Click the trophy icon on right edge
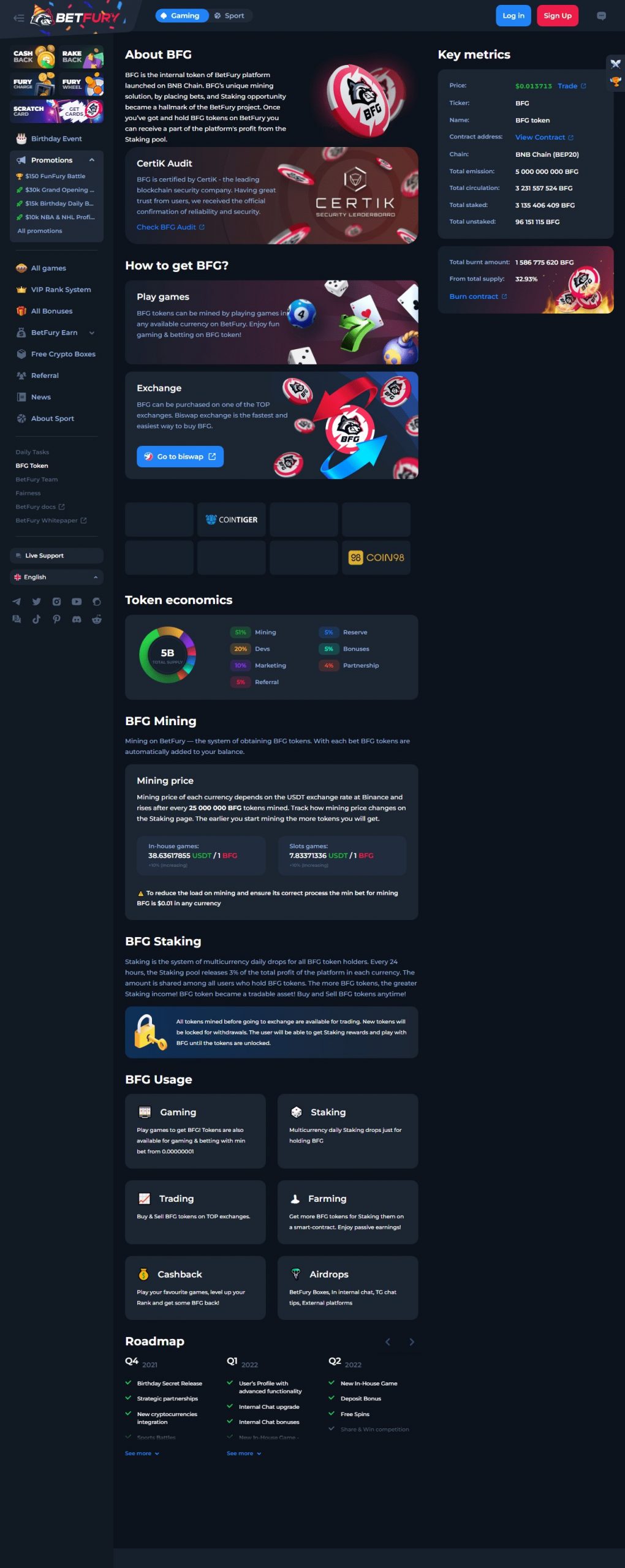The width and height of the screenshot is (625, 1568). pos(615,81)
